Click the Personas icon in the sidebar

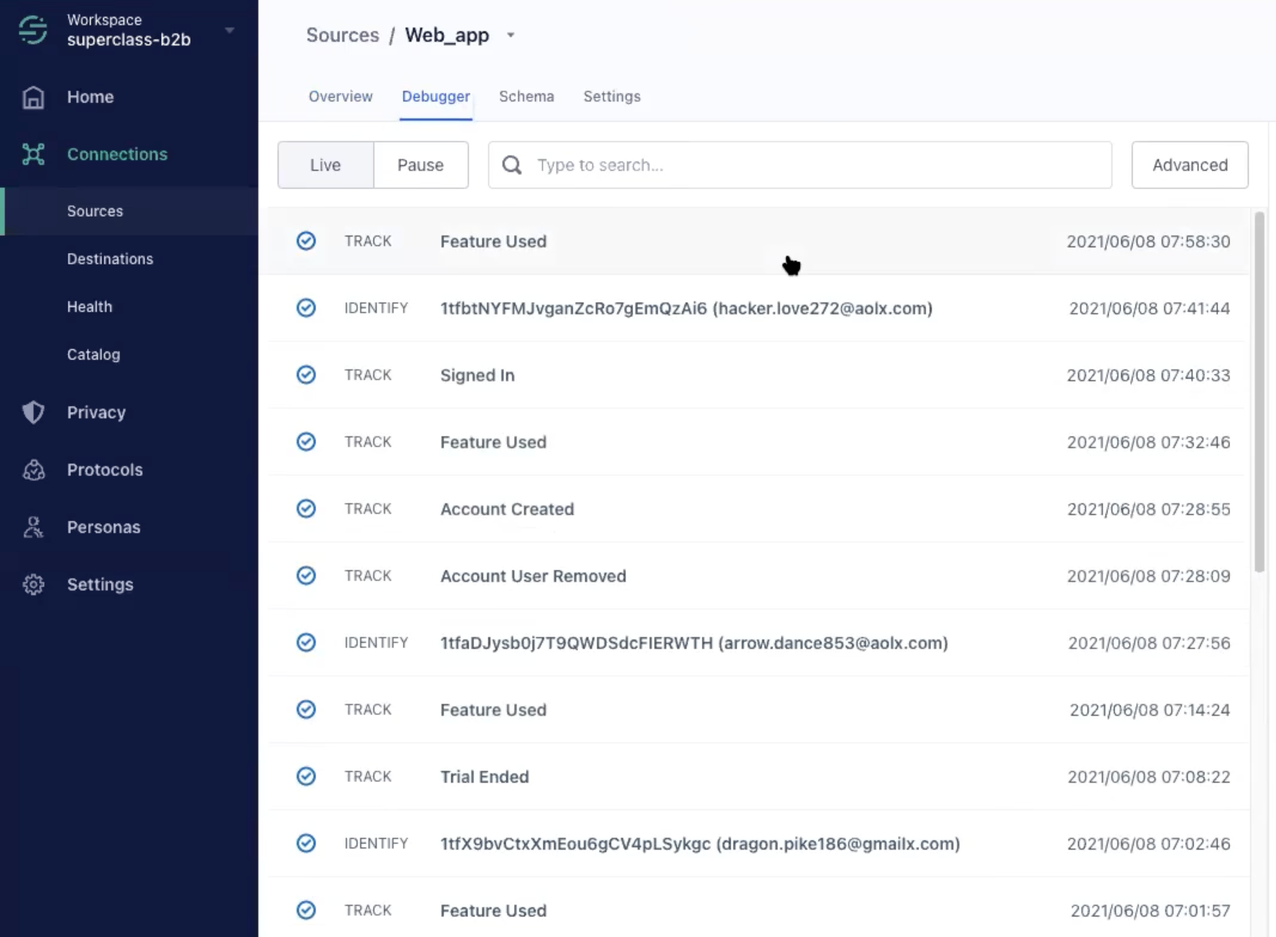[x=33, y=527]
